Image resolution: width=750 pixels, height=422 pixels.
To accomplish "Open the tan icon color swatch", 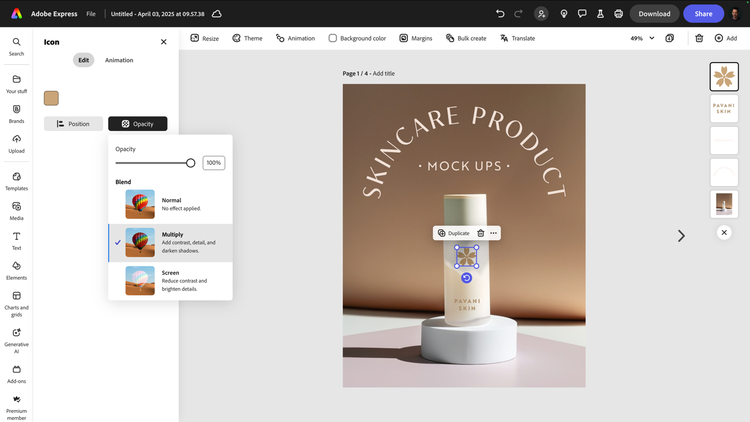I will click(51, 98).
